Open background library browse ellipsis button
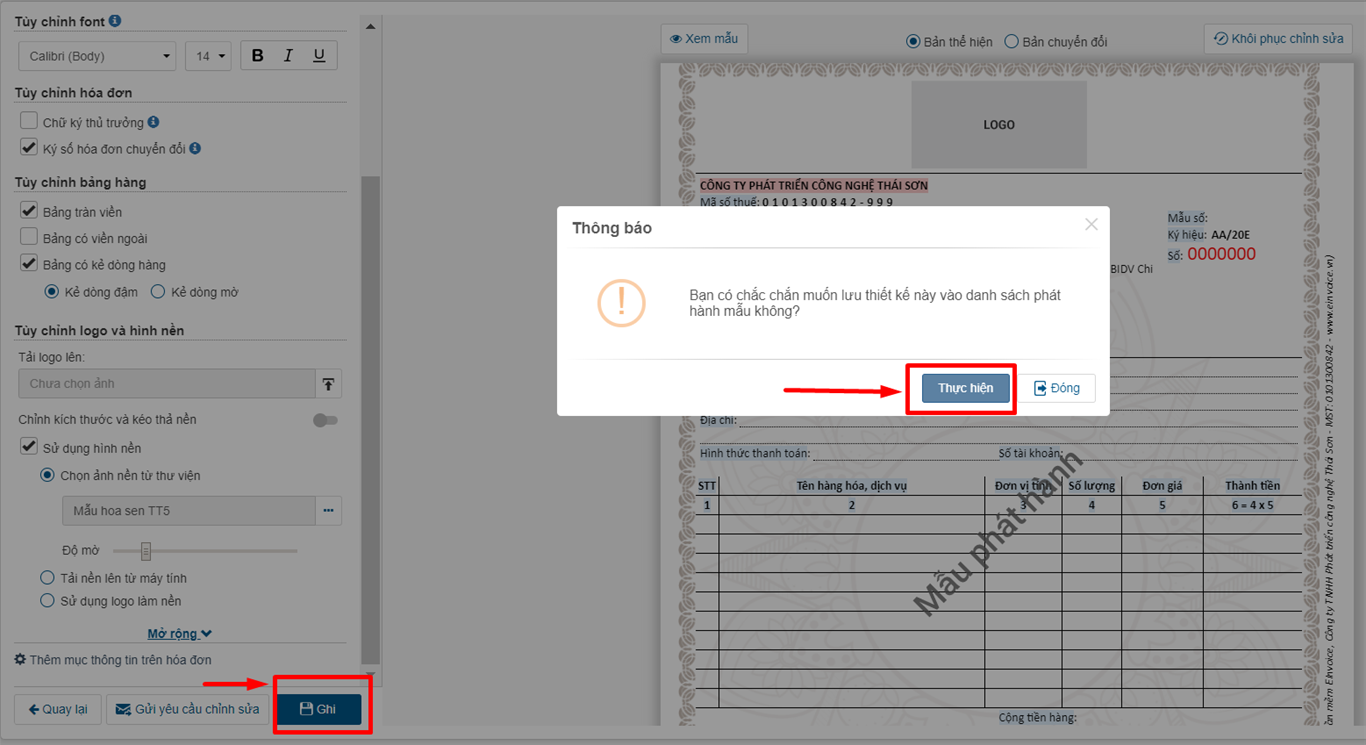This screenshot has height=745, width=1366. coord(328,511)
